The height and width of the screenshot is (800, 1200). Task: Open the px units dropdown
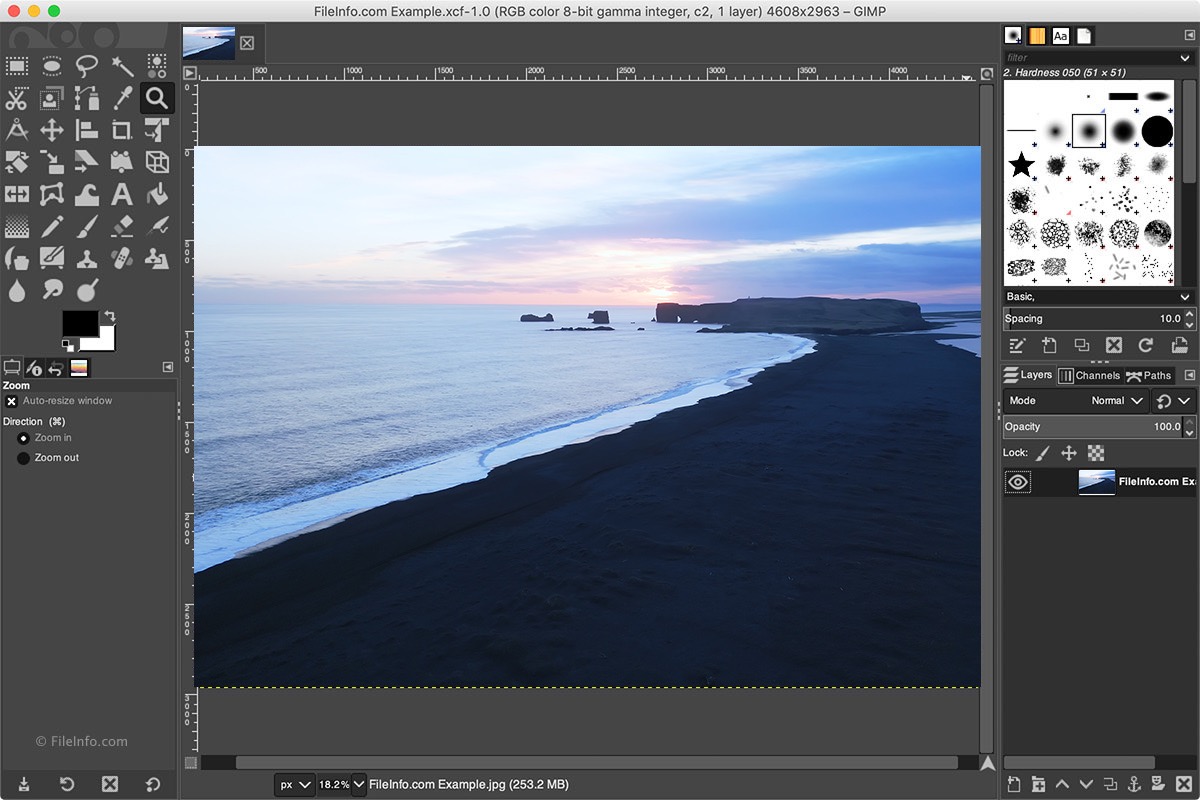pyautogui.click(x=295, y=784)
